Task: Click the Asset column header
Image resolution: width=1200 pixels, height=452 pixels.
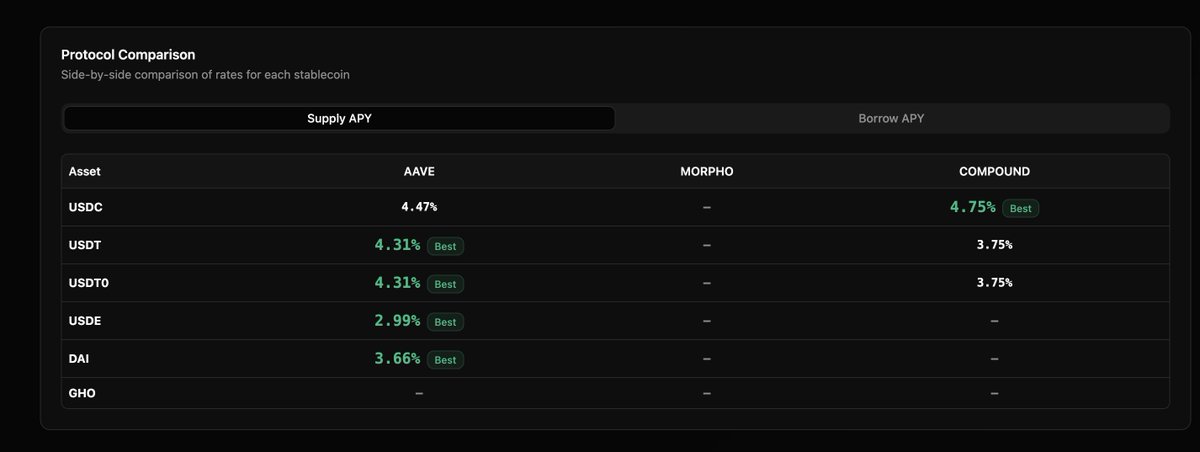Action: [85, 172]
